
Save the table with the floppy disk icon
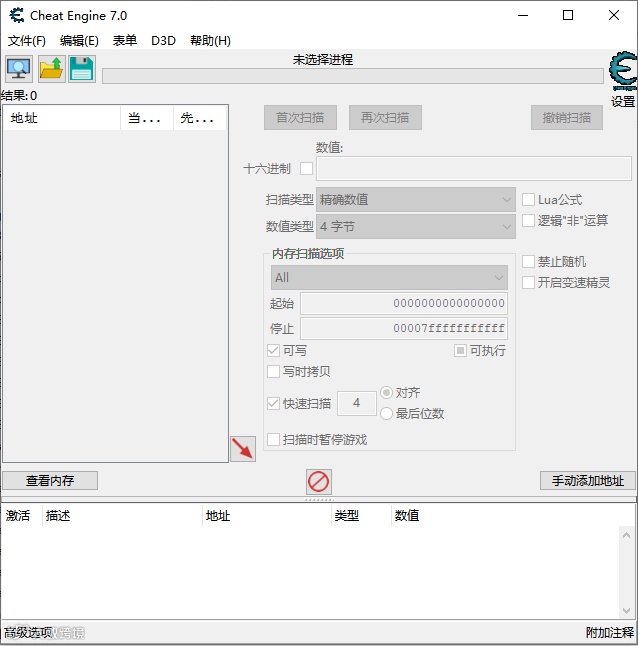[x=82, y=69]
